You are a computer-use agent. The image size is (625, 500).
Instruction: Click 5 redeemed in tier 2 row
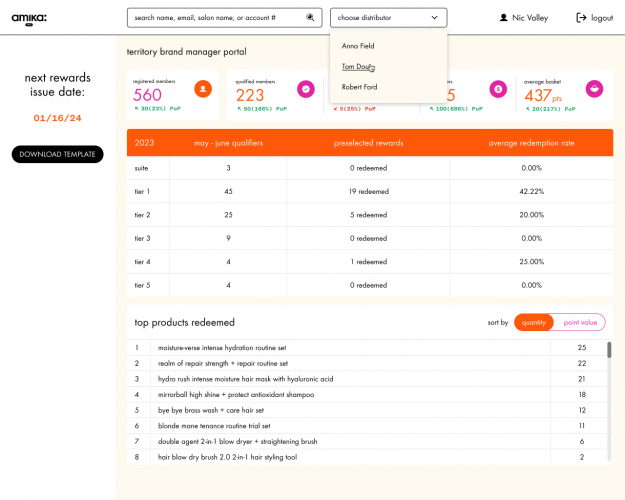tap(368, 215)
